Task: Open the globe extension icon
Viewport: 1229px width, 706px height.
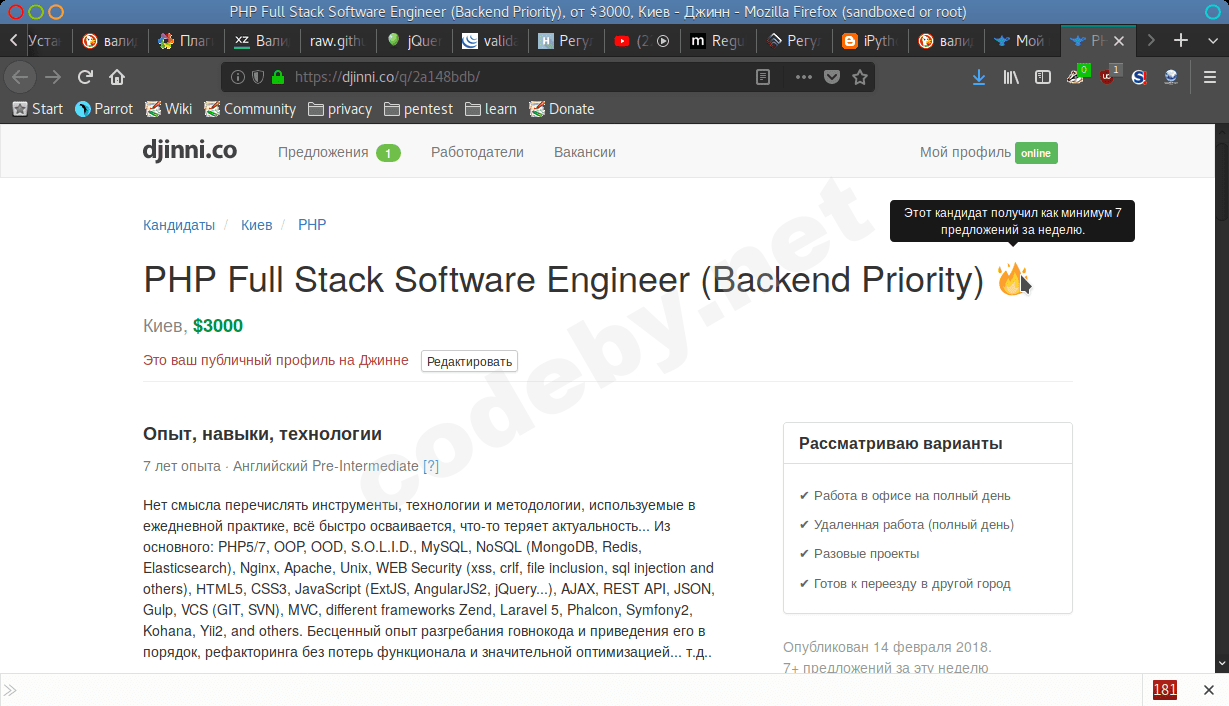Action: click(1171, 77)
